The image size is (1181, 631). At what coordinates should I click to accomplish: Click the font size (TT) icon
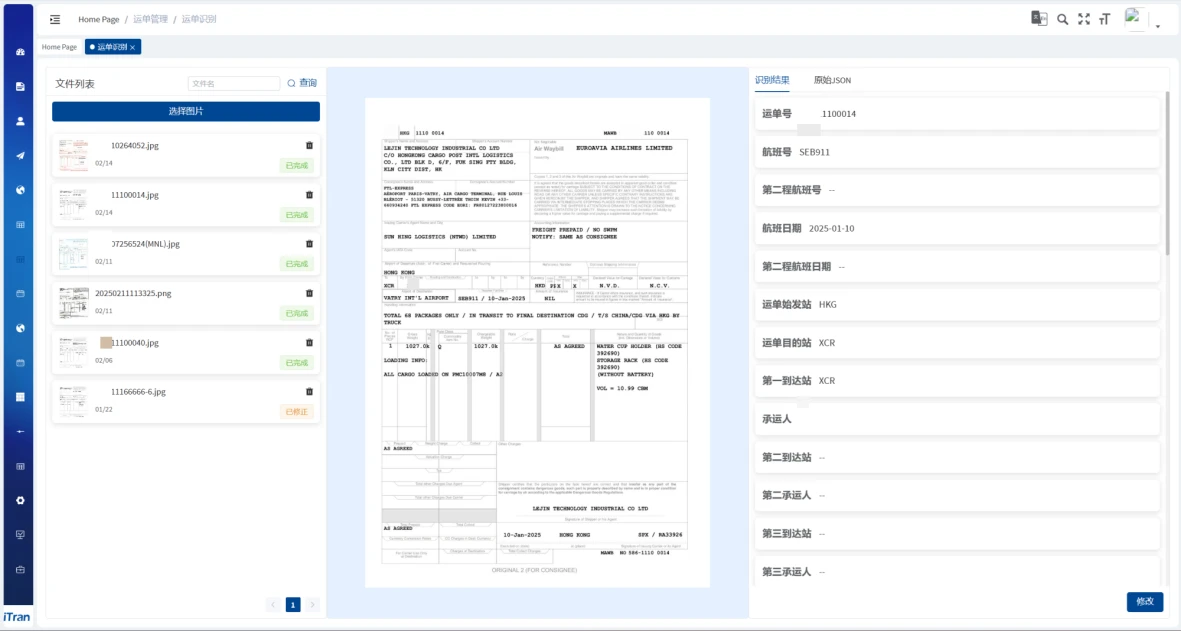click(x=1104, y=17)
